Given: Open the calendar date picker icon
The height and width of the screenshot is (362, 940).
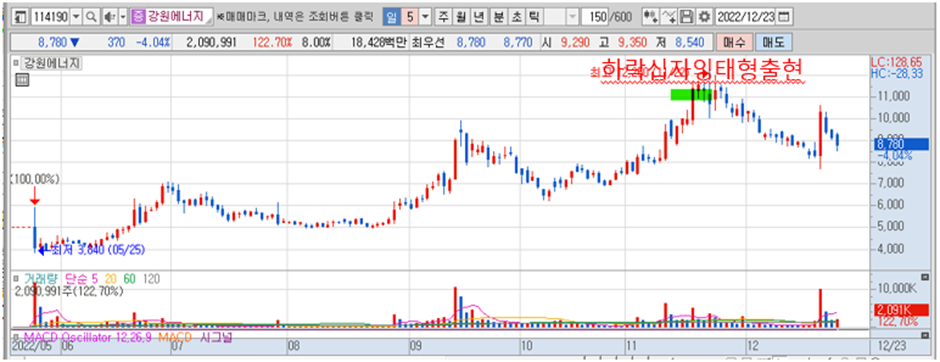Looking at the screenshot, I should click(783, 17).
